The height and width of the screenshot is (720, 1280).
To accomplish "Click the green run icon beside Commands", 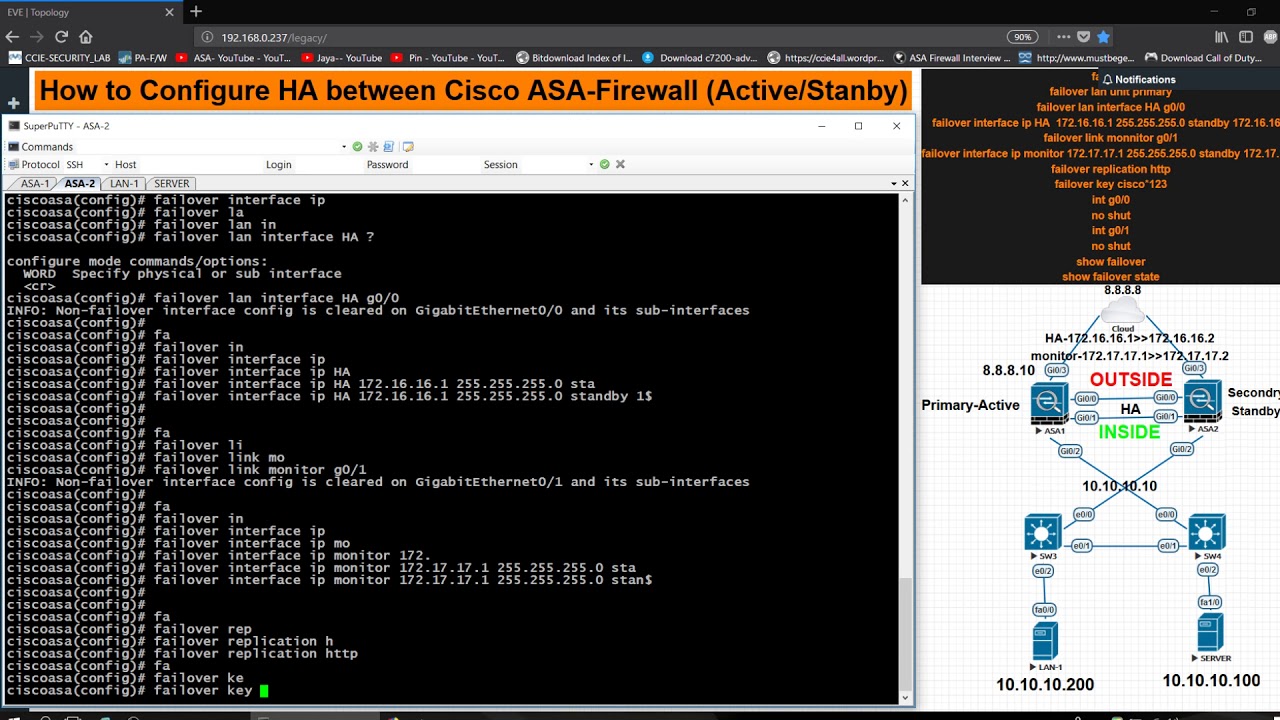I will [x=357, y=147].
